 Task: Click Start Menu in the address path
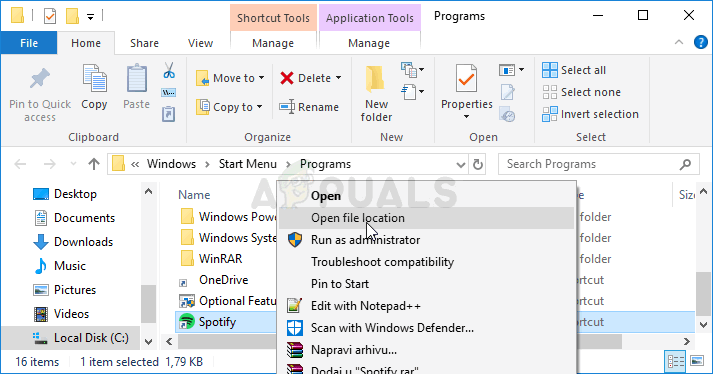tap(247, 164)
